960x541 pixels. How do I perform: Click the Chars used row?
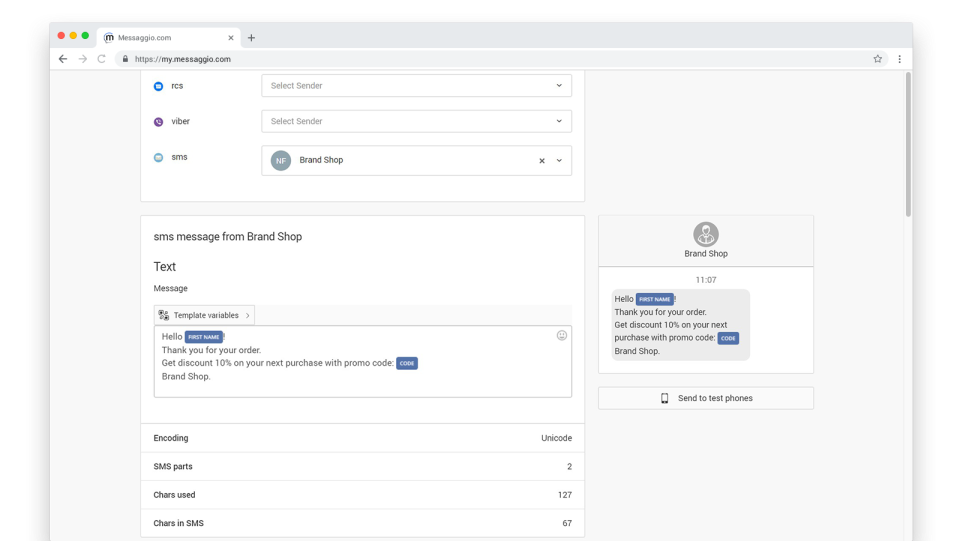pos(362,494)
